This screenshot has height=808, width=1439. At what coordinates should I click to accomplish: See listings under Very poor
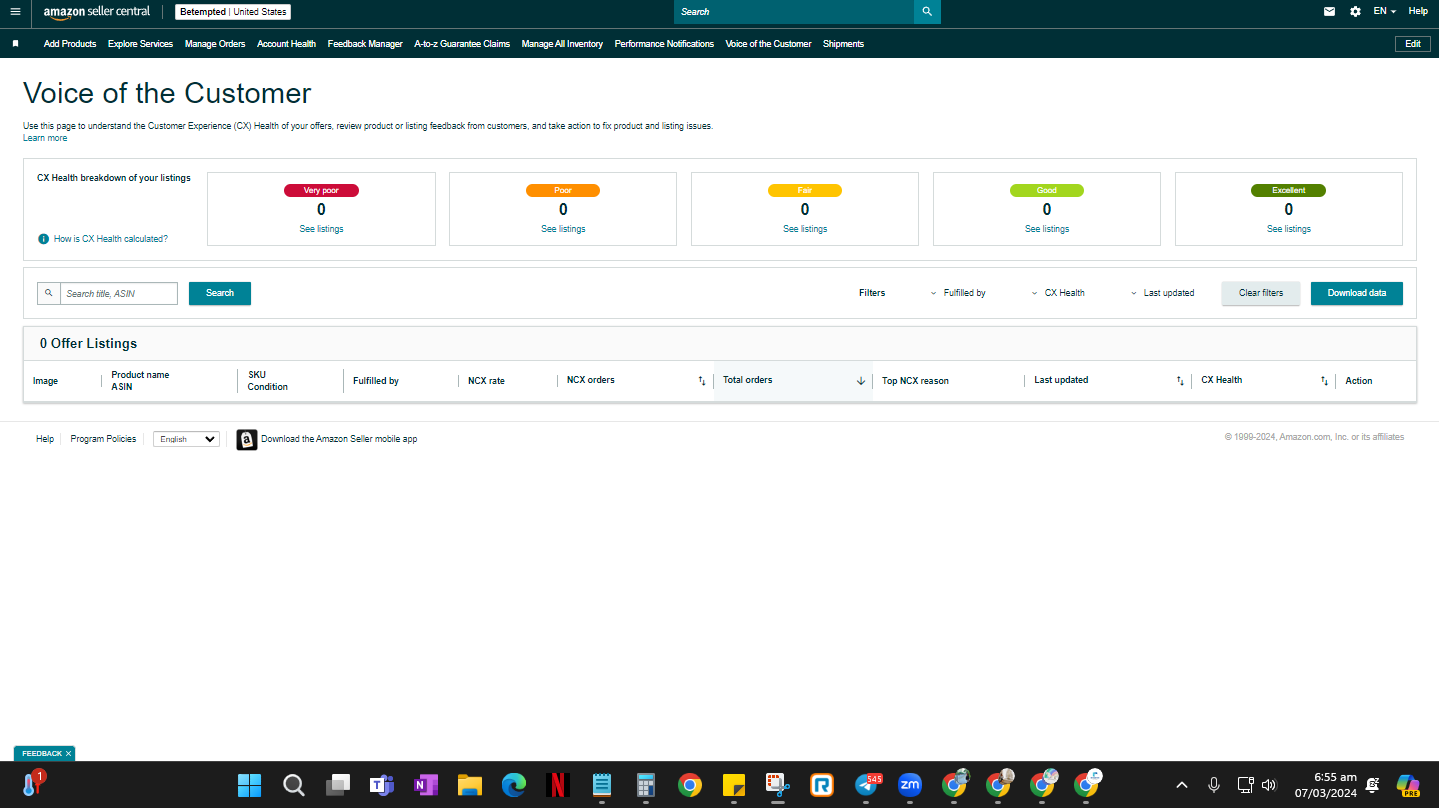pos(322,229)
